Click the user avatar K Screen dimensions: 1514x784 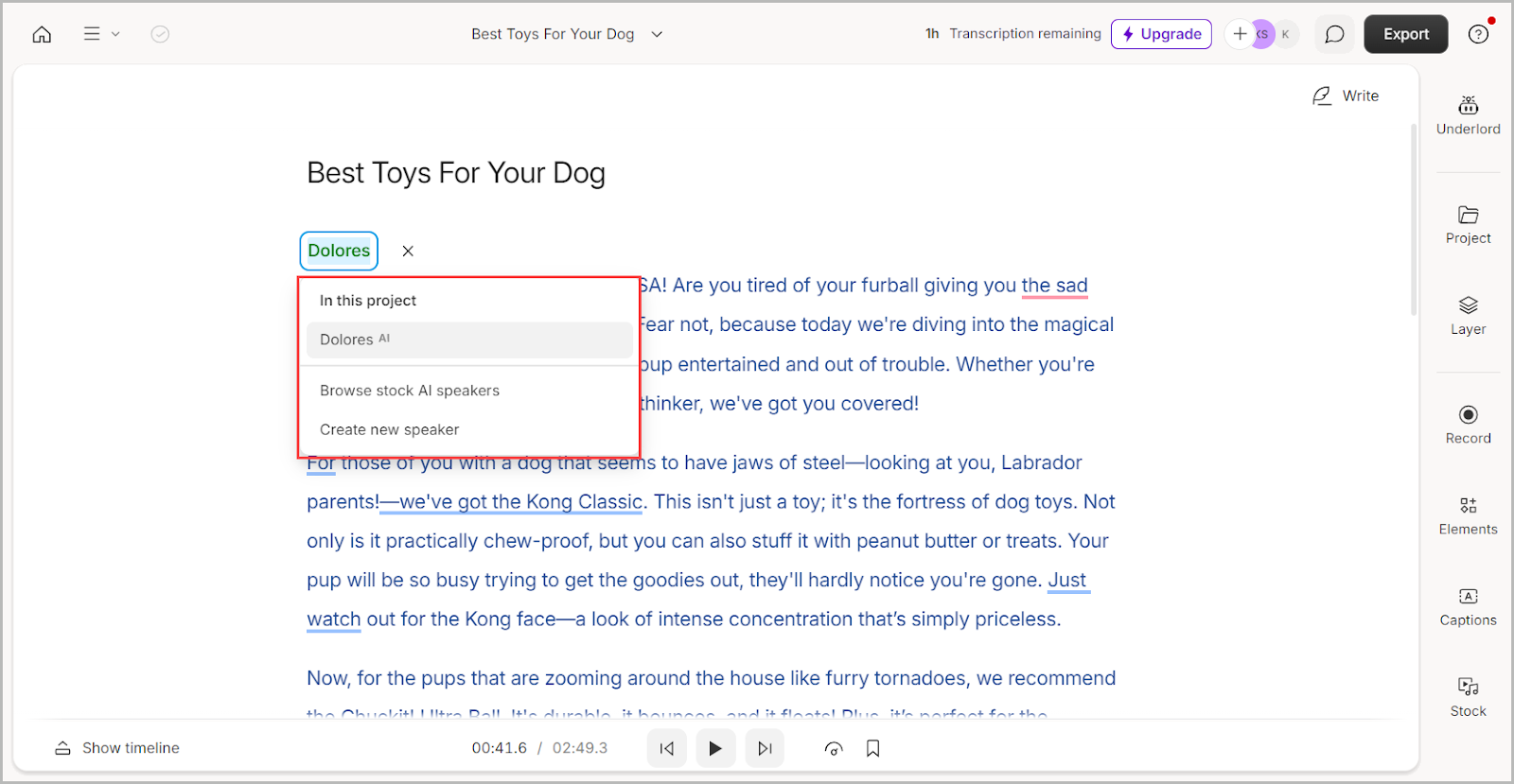[1285, 34]
